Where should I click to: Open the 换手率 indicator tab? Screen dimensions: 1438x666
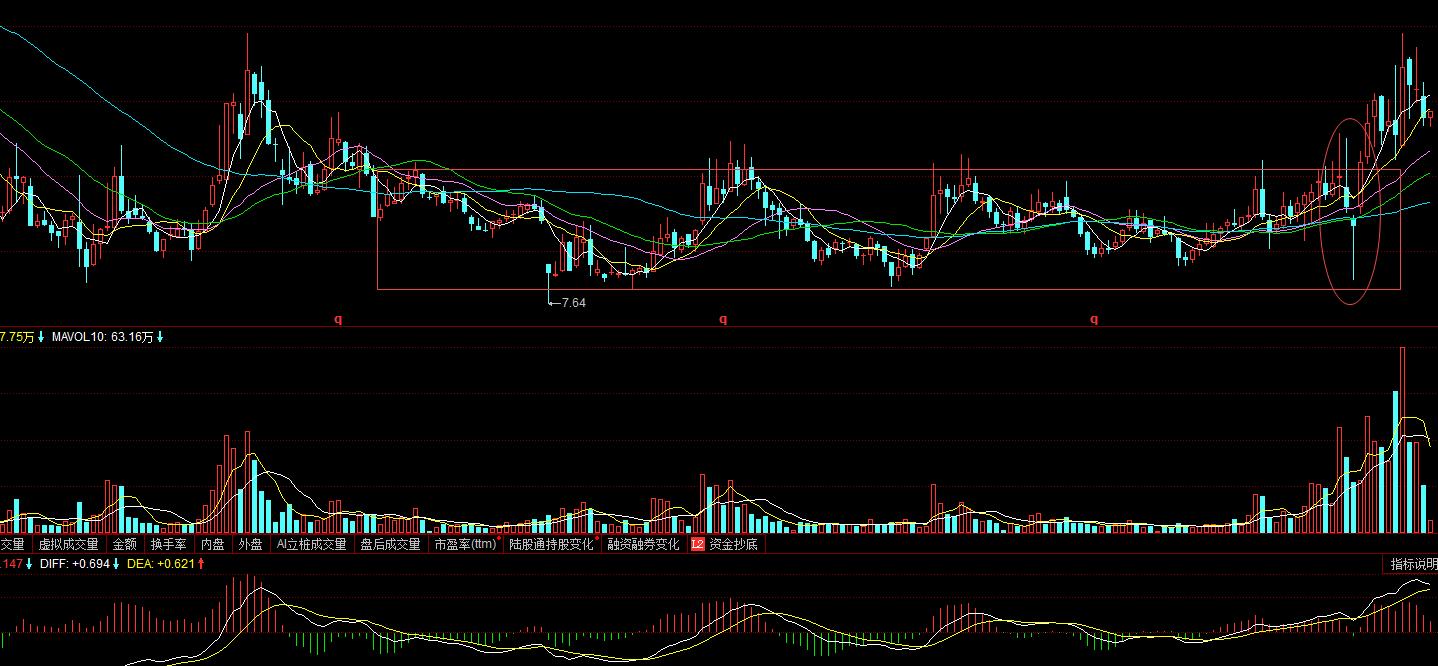[x=169, y=545]
